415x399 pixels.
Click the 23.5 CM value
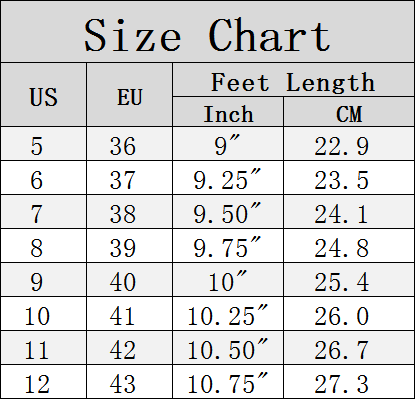coord(342,180)
